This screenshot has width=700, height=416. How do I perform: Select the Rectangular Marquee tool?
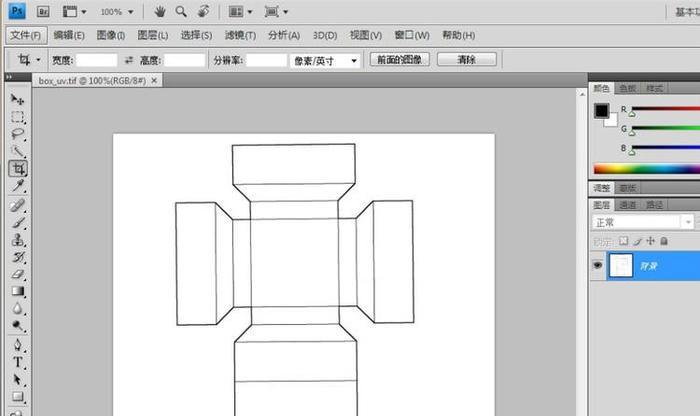[18, 117]
